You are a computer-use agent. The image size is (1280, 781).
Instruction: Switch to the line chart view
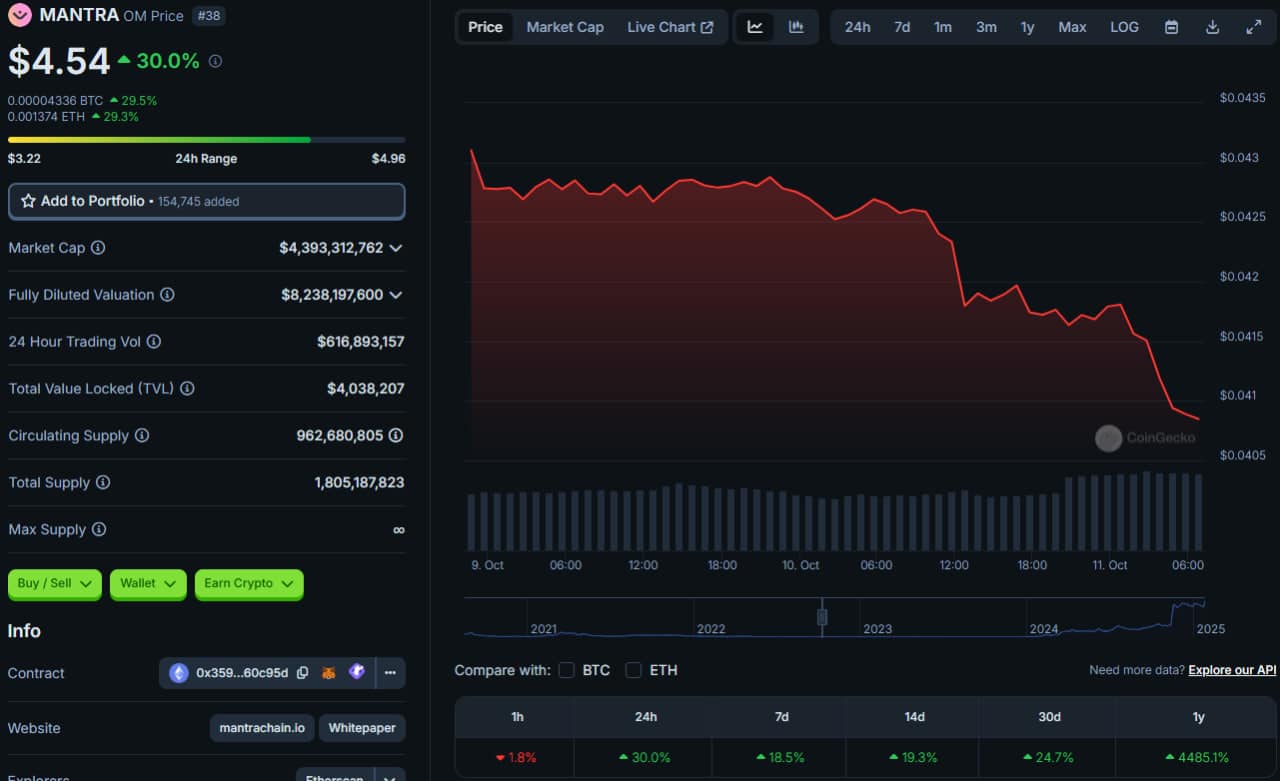tap(755, 27)
